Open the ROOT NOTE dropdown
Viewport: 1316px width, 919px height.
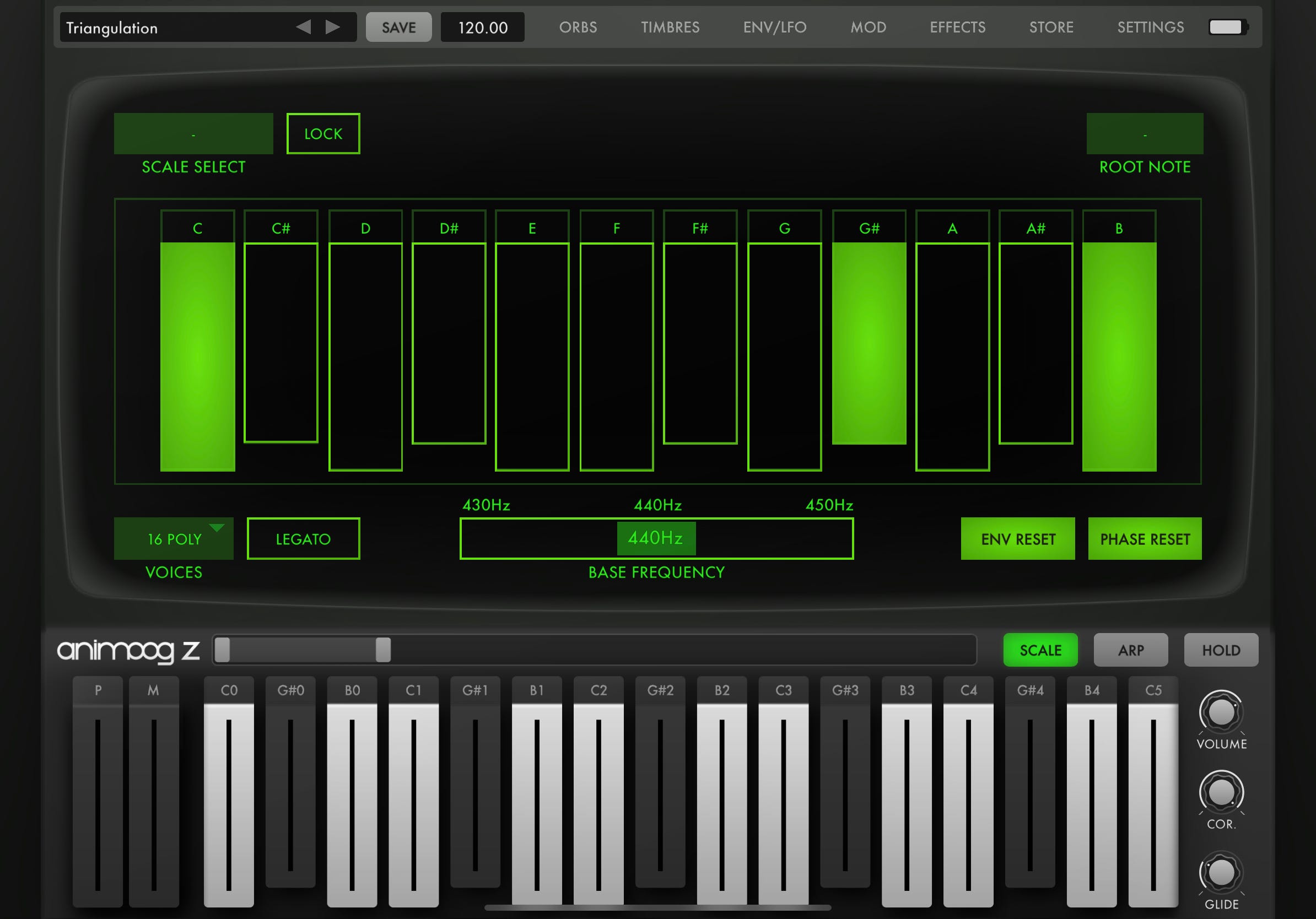pyautogui.click(x=1145, y=133)
